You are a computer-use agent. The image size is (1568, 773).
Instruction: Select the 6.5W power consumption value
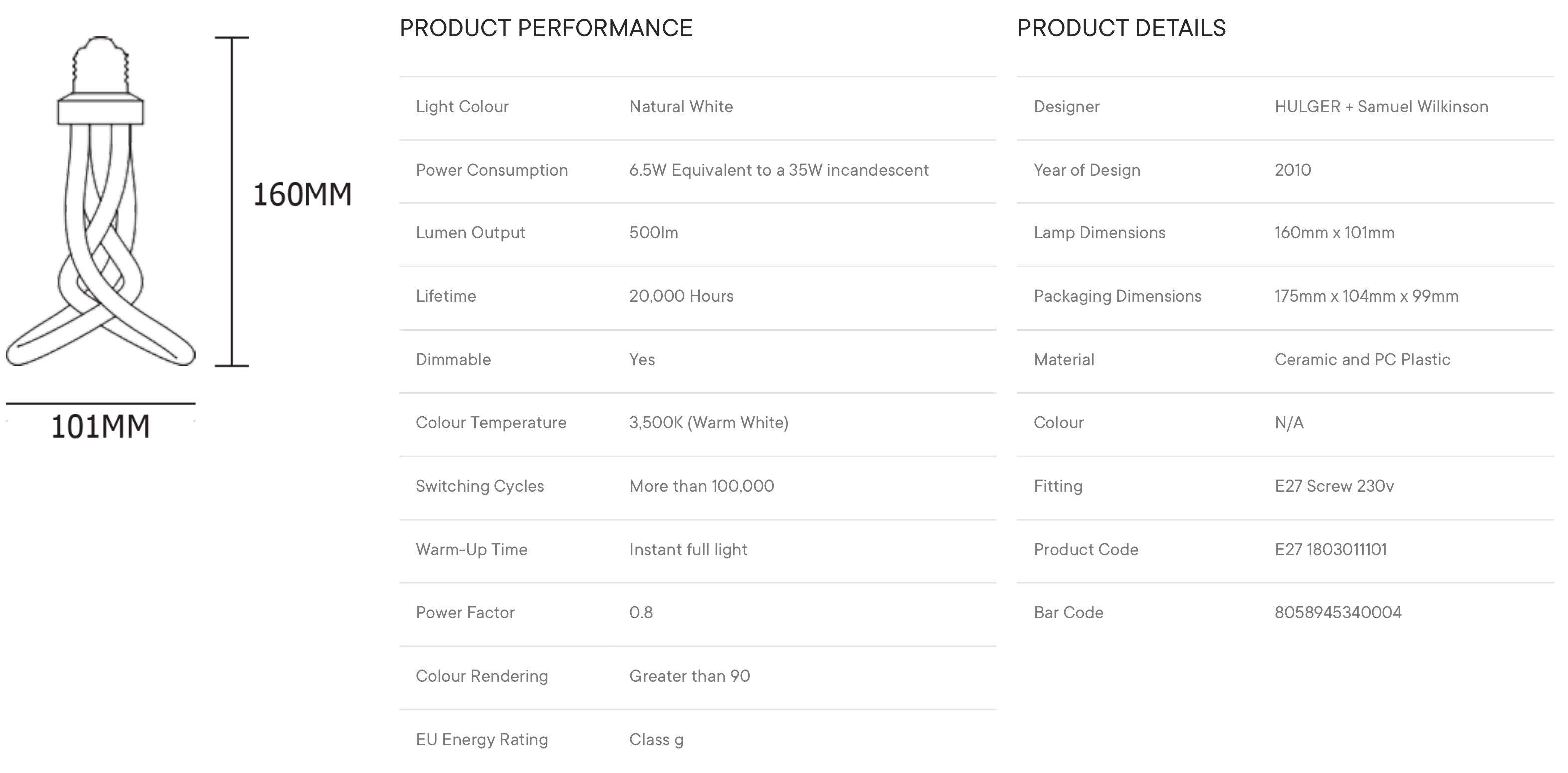pyautogui.click(x=779, y=170)
